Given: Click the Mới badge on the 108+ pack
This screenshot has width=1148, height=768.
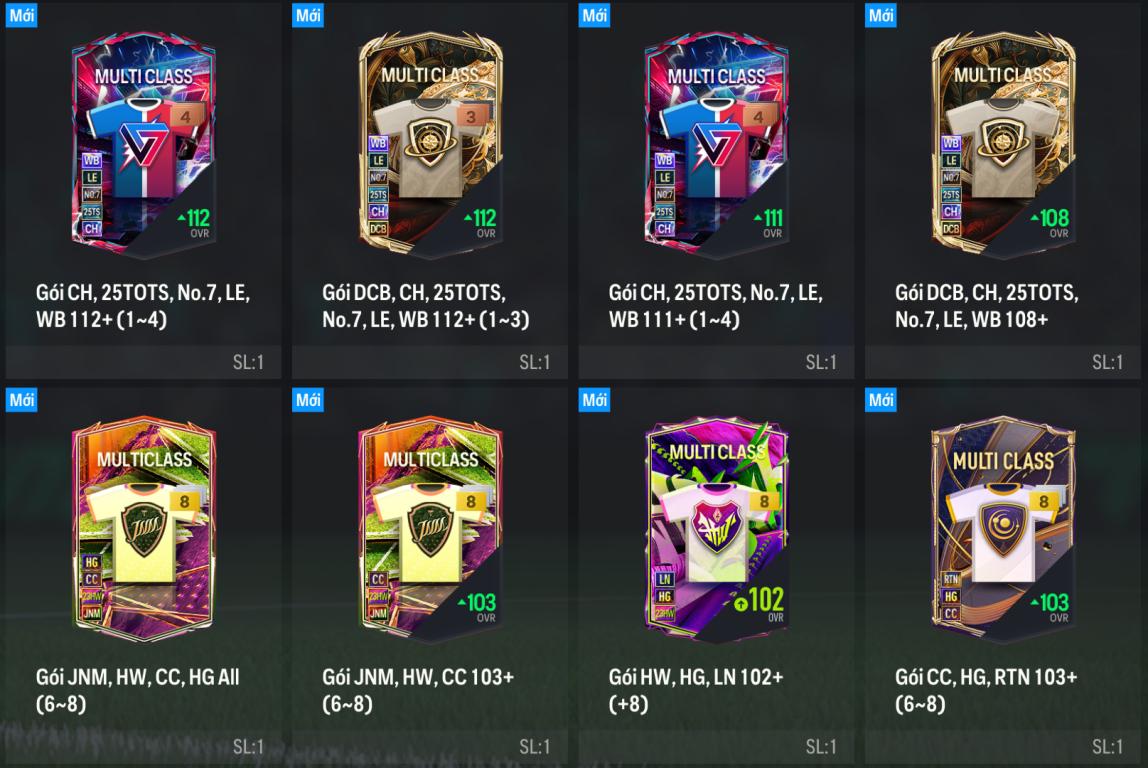Looking at the screenshot, I should click(x=881, y=15).
